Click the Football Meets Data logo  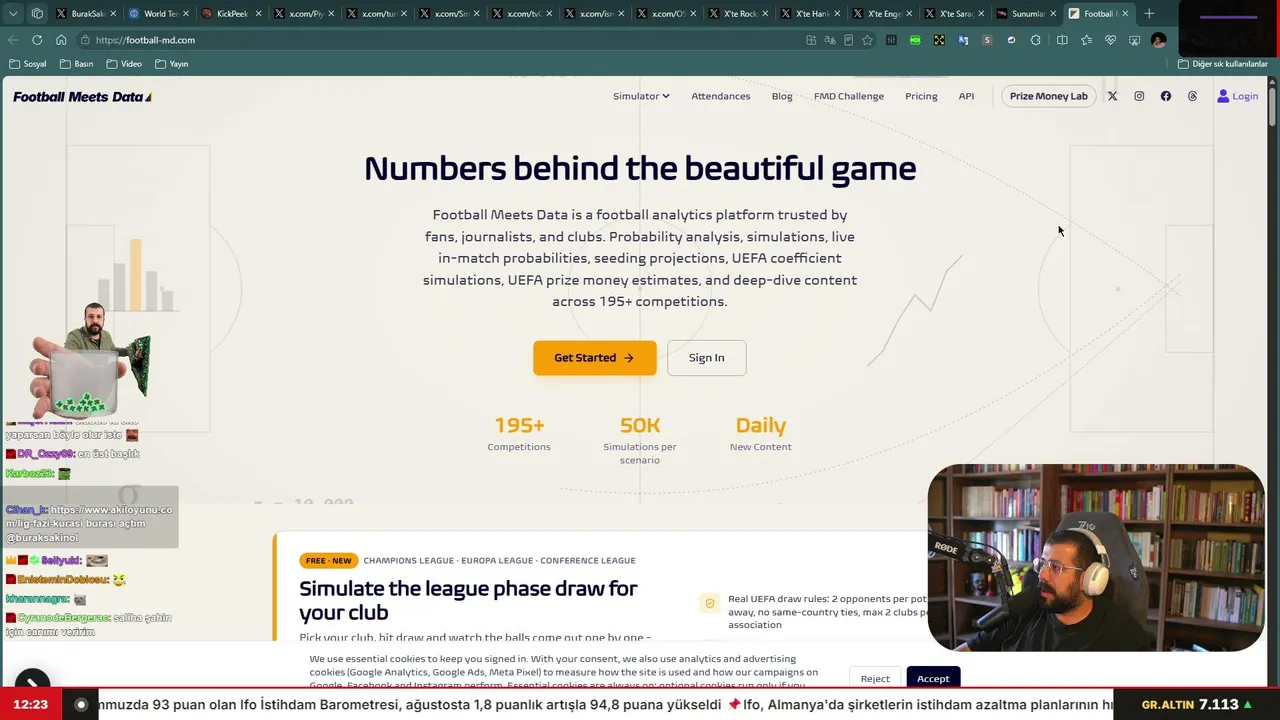82,97
